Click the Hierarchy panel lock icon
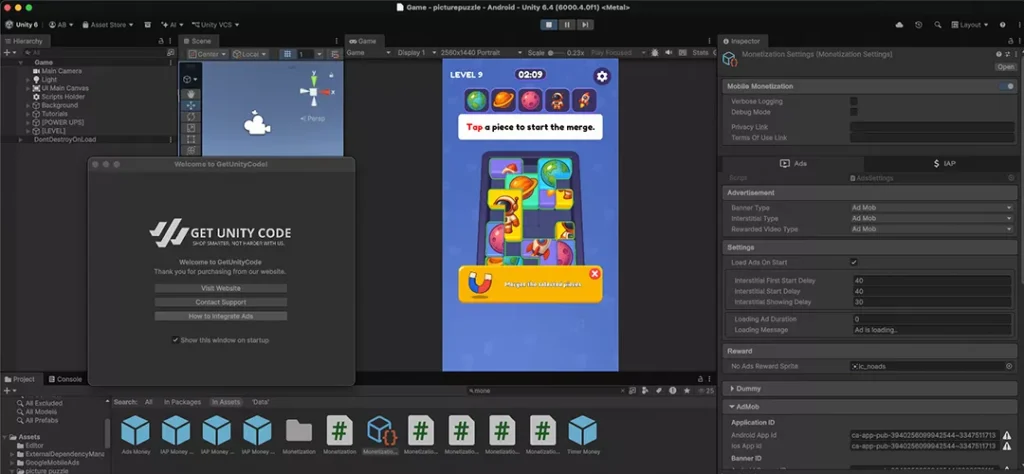This screenshot has height=474, width=1024. click(x=161, y=41)
